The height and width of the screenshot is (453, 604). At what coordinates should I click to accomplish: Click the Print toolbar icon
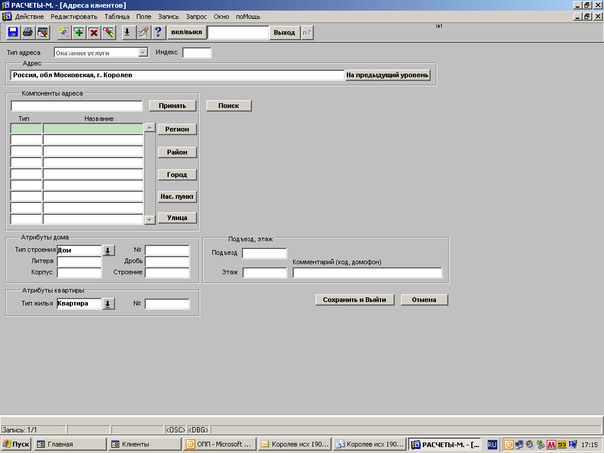tap(27, 33)
